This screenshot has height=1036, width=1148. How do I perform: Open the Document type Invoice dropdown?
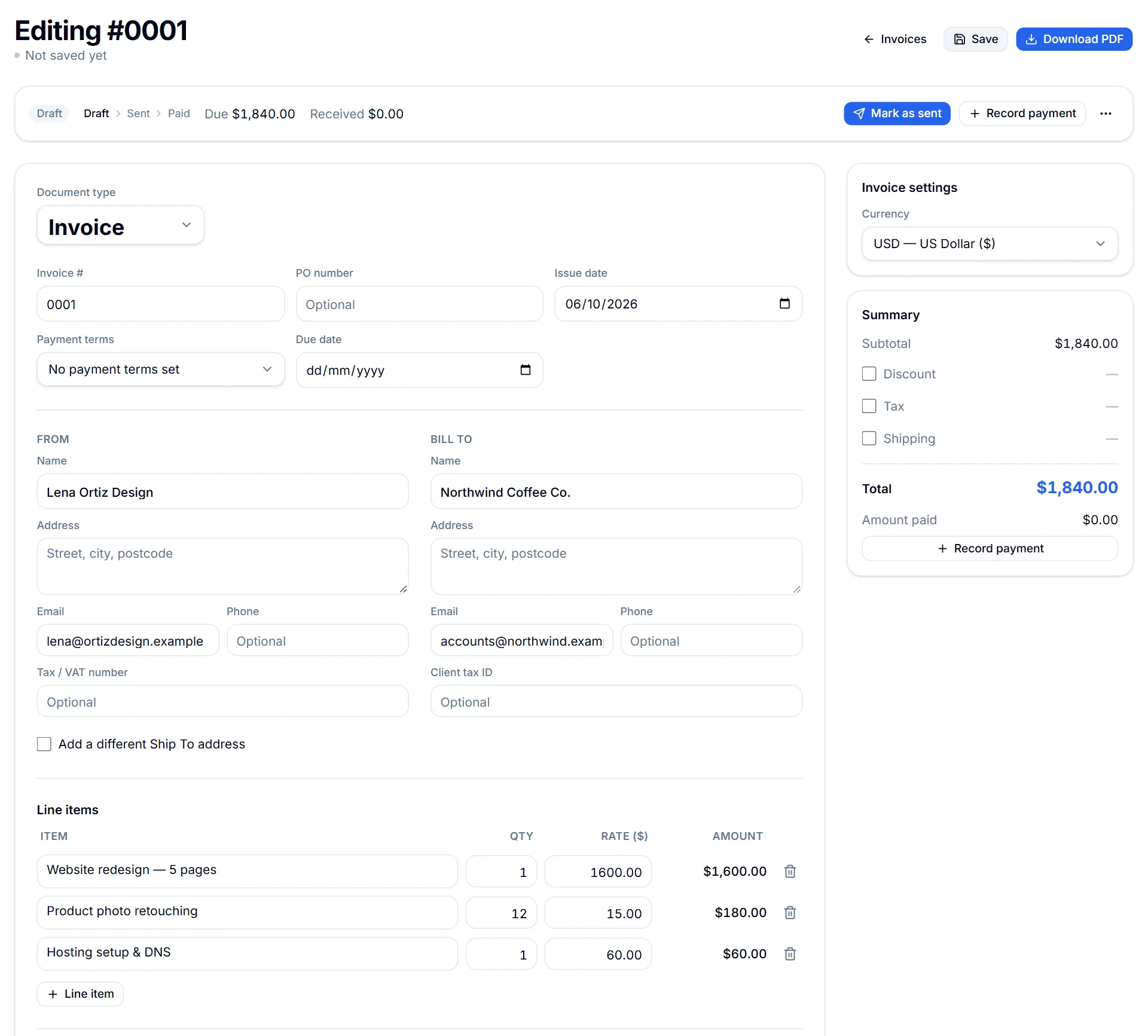[x=120, y=226]
